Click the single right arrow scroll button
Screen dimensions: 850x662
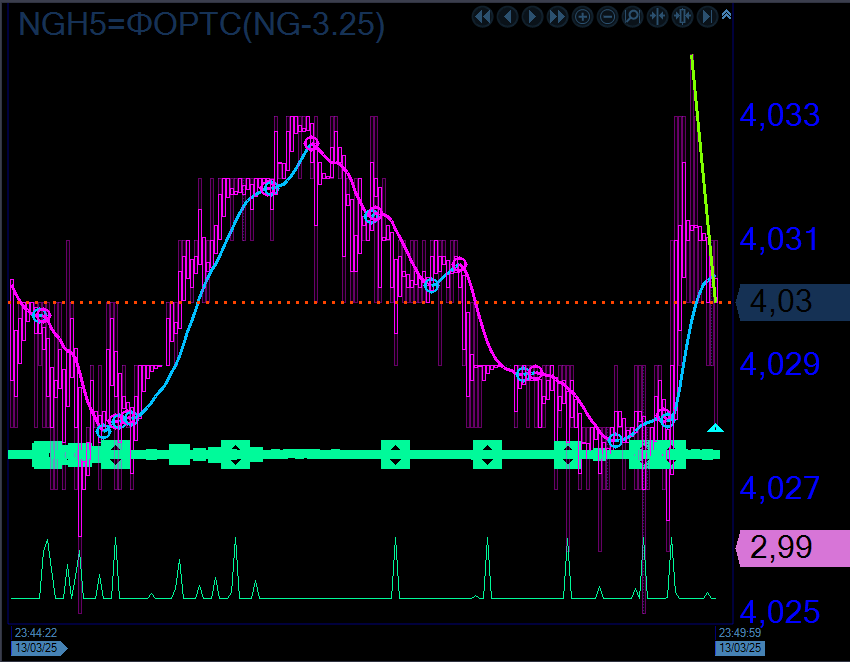coord(532,16)
